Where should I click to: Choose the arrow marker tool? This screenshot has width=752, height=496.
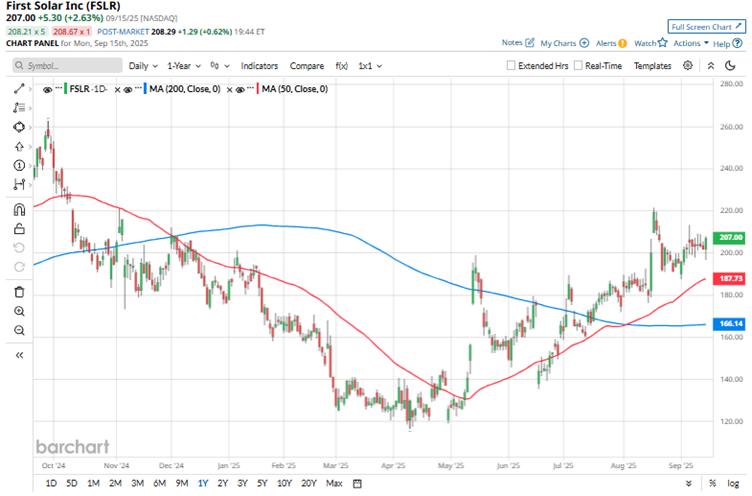pyautogui.click(x=19, y=146)
